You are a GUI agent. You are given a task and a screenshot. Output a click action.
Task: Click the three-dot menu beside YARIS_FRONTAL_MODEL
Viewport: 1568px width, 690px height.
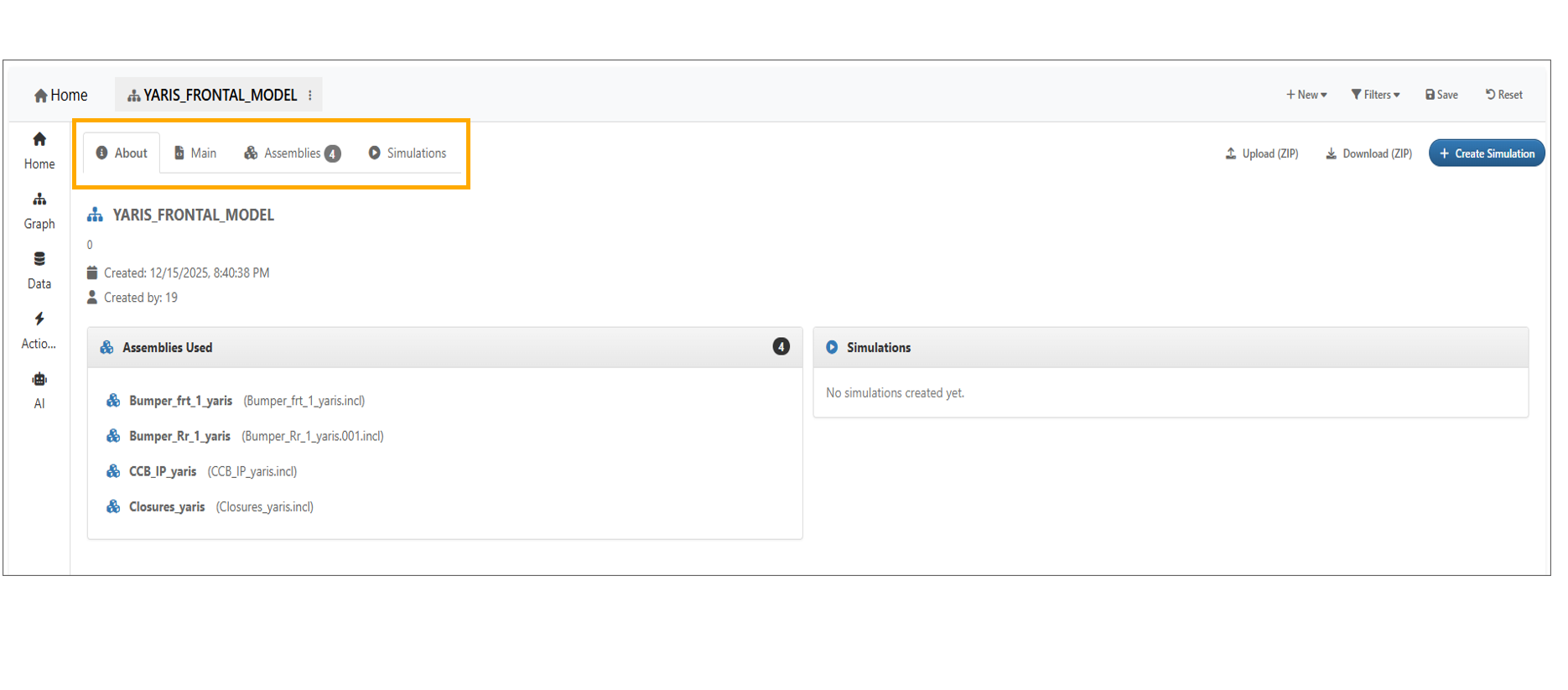pos(310,96)
